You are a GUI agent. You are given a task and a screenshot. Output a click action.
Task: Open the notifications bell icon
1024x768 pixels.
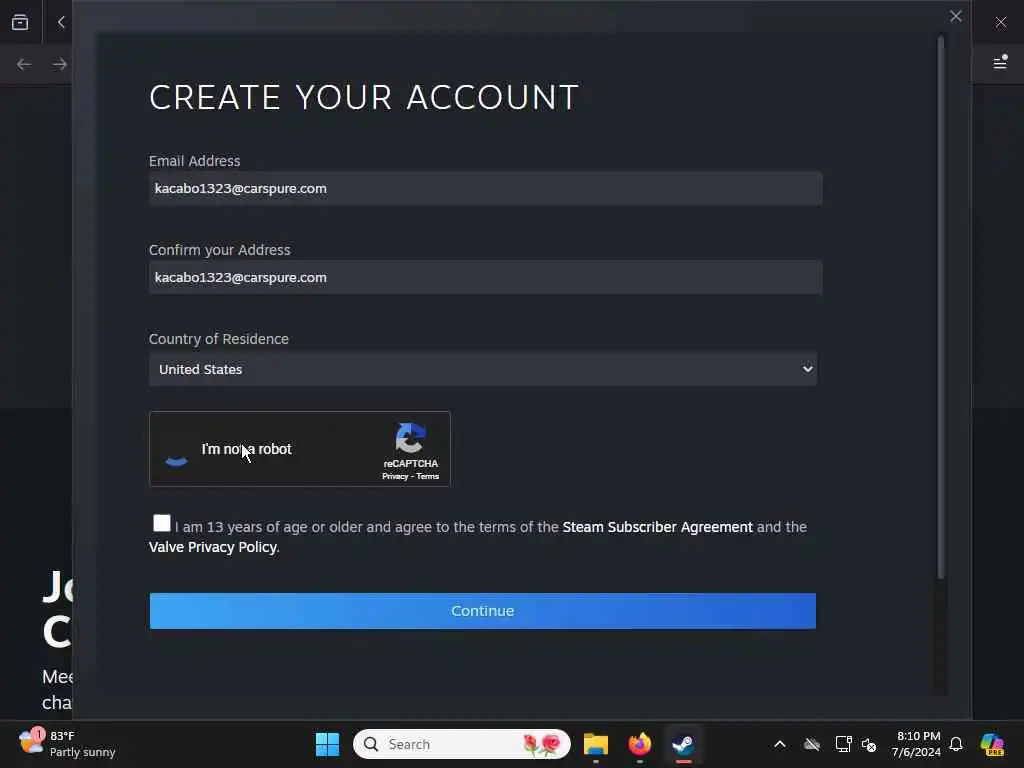pyautogui.click(x=956, y=744)
